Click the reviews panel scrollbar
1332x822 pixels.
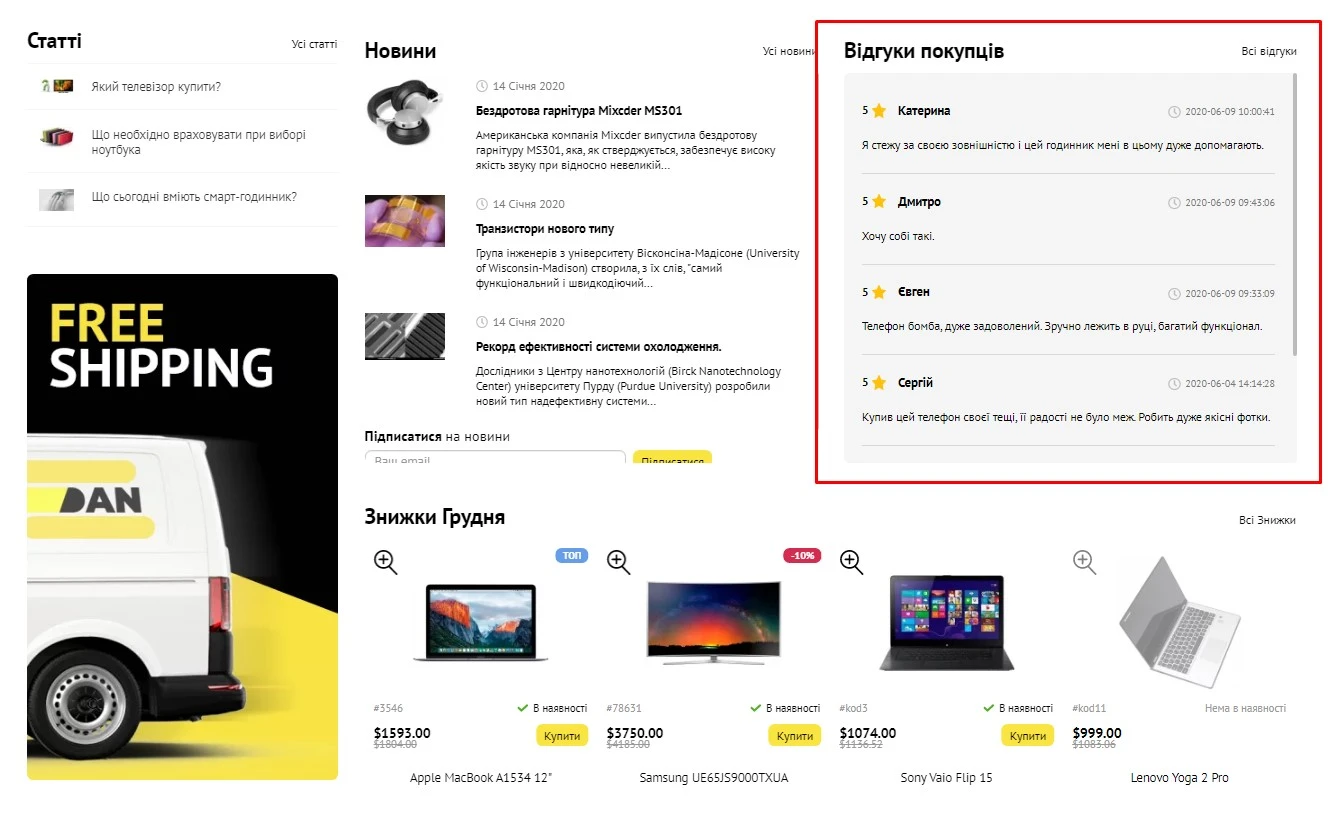[1295, 214]
